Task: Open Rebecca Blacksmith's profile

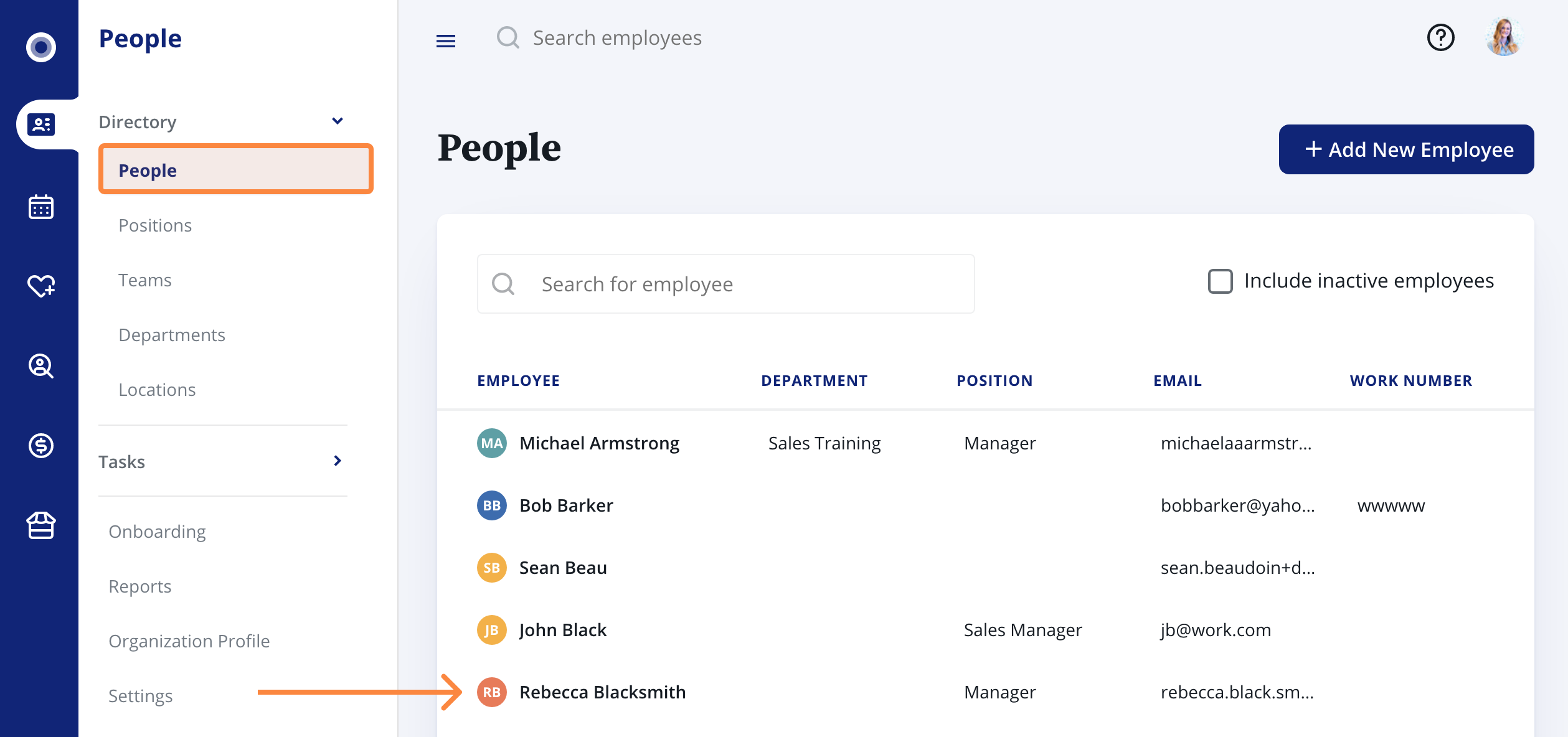Action: tap(602, 692)
